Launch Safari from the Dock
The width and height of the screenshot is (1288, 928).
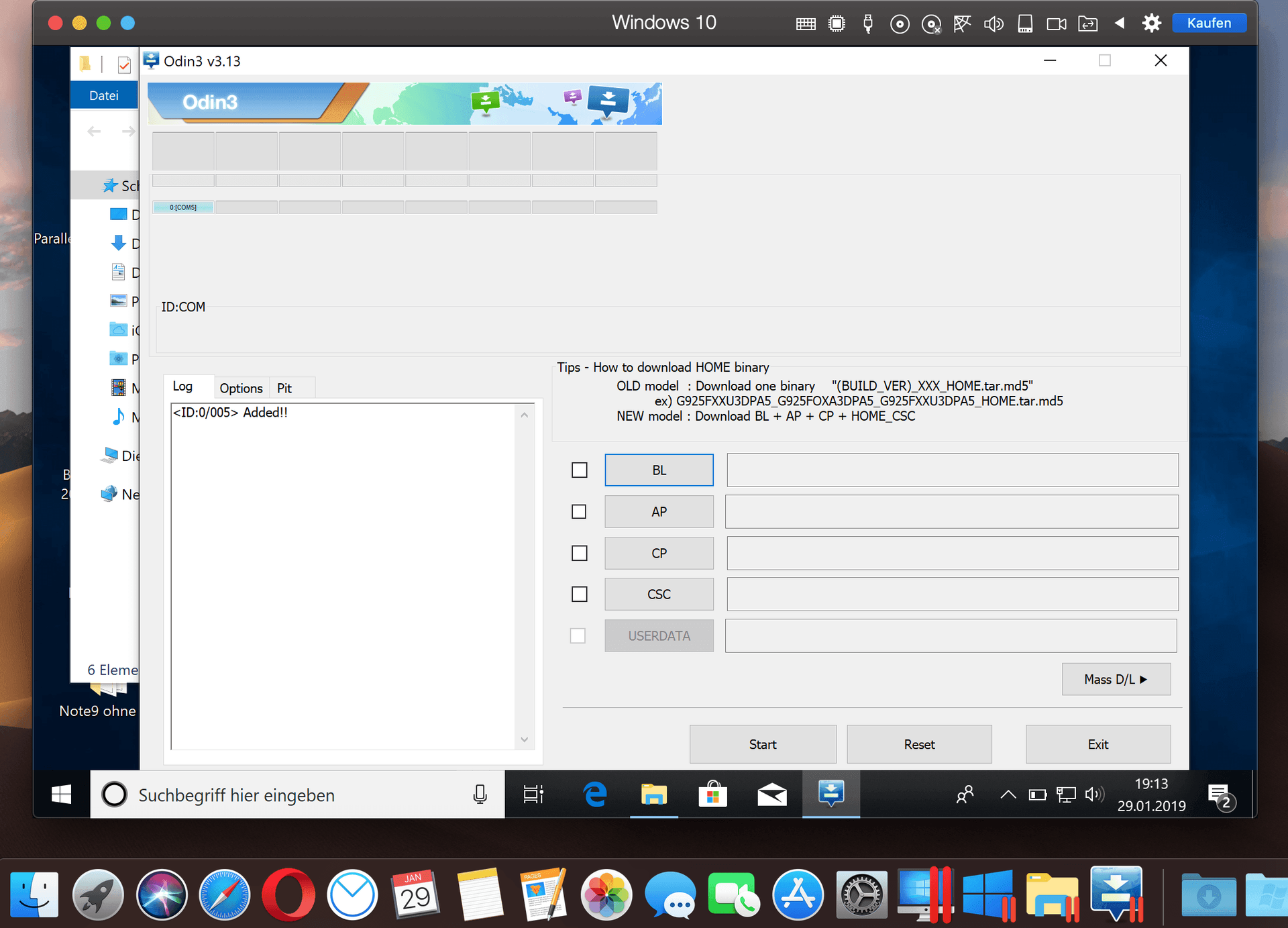click(225, 894)
